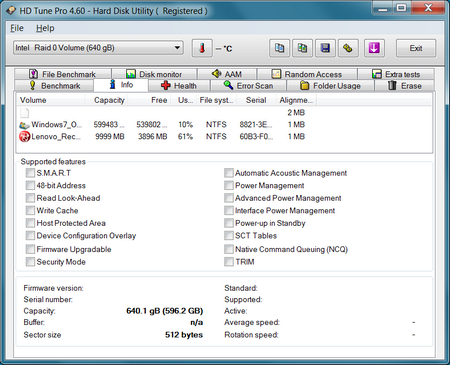Toggle the Security Mode checkbox

coord(30,262)
